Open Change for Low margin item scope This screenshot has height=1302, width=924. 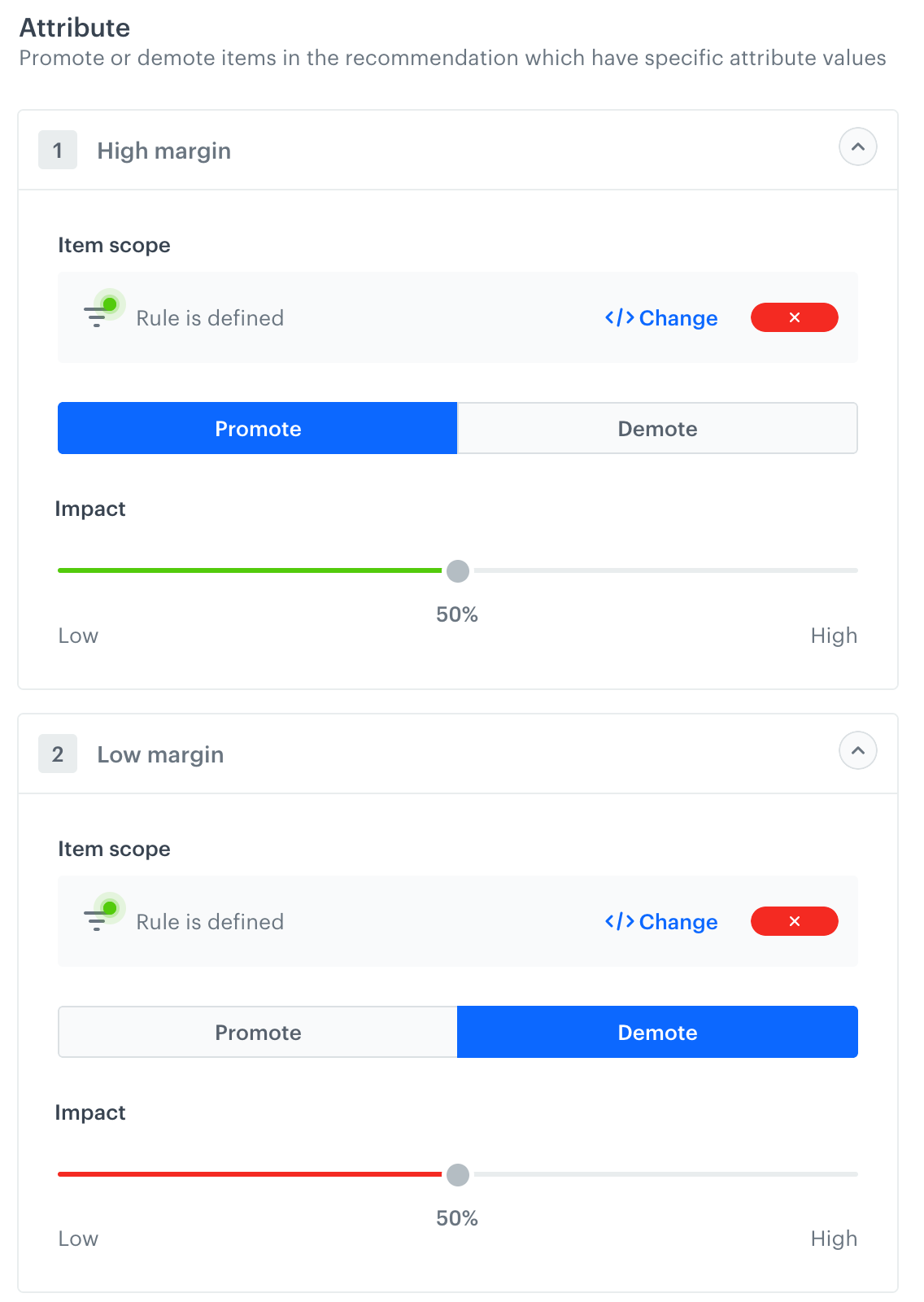coord(678,921)
